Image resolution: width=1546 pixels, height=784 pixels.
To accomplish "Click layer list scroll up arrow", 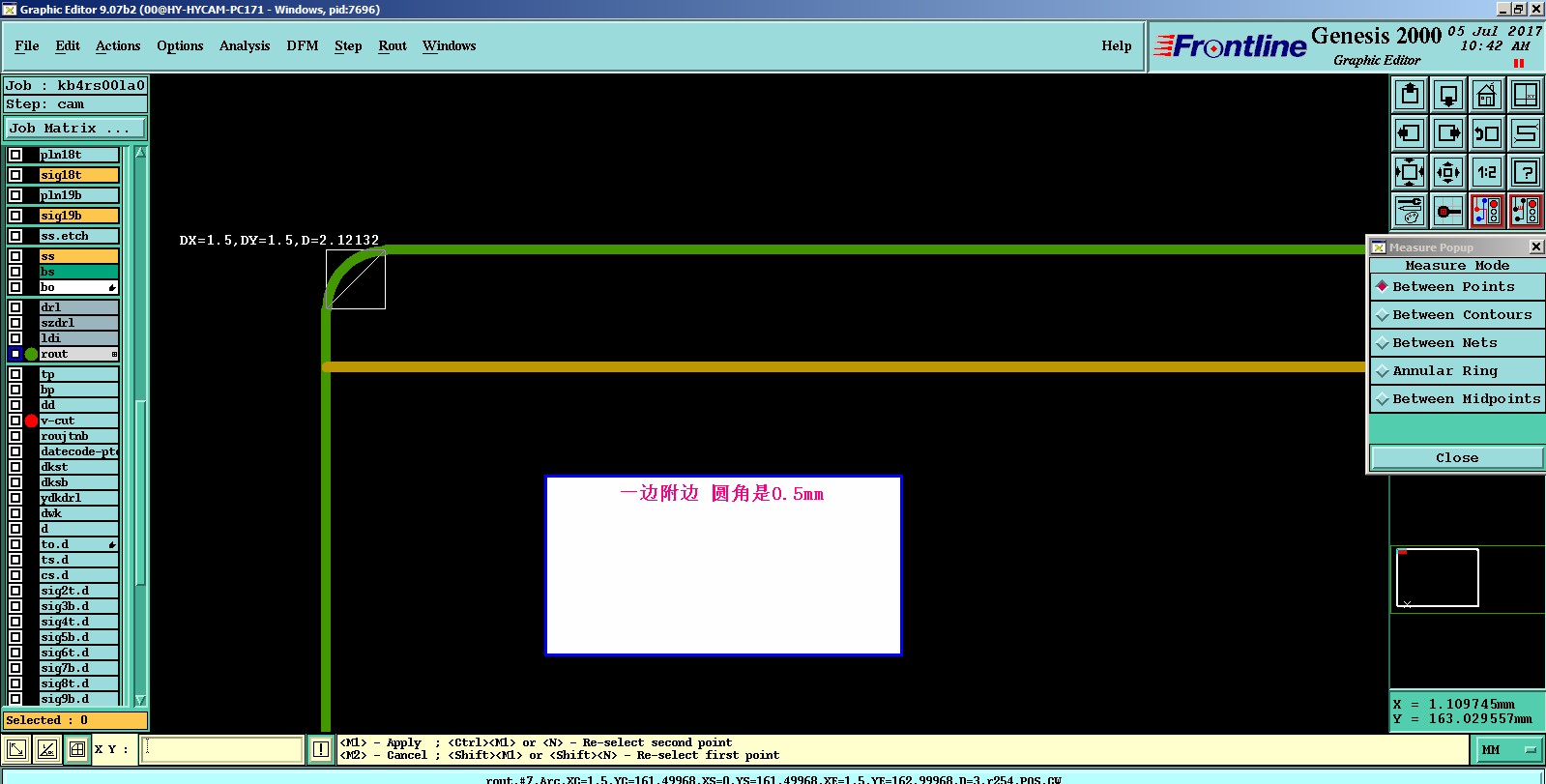I will click(140, 153).
